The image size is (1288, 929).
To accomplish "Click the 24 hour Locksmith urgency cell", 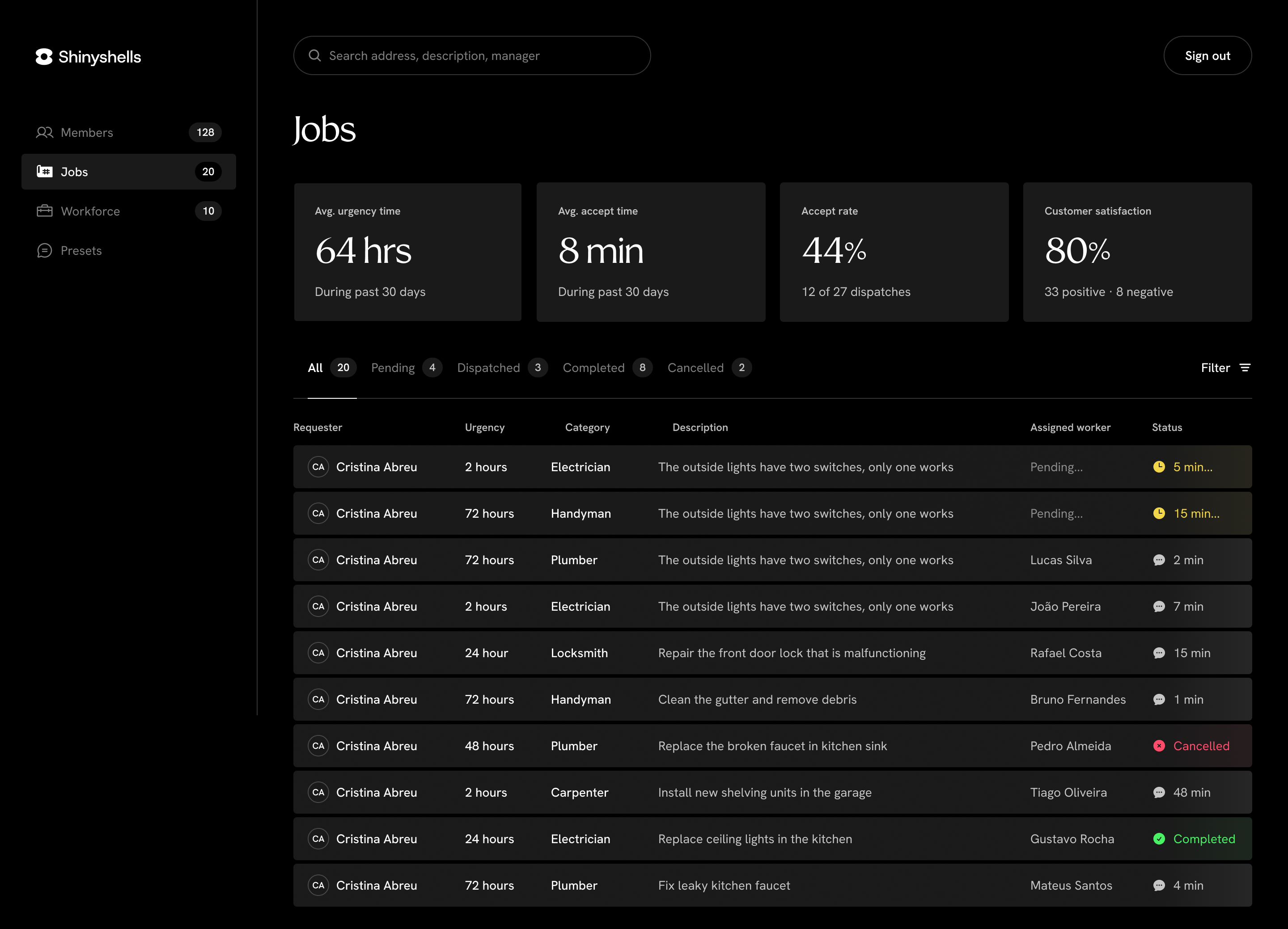I will tap(486, 653).
